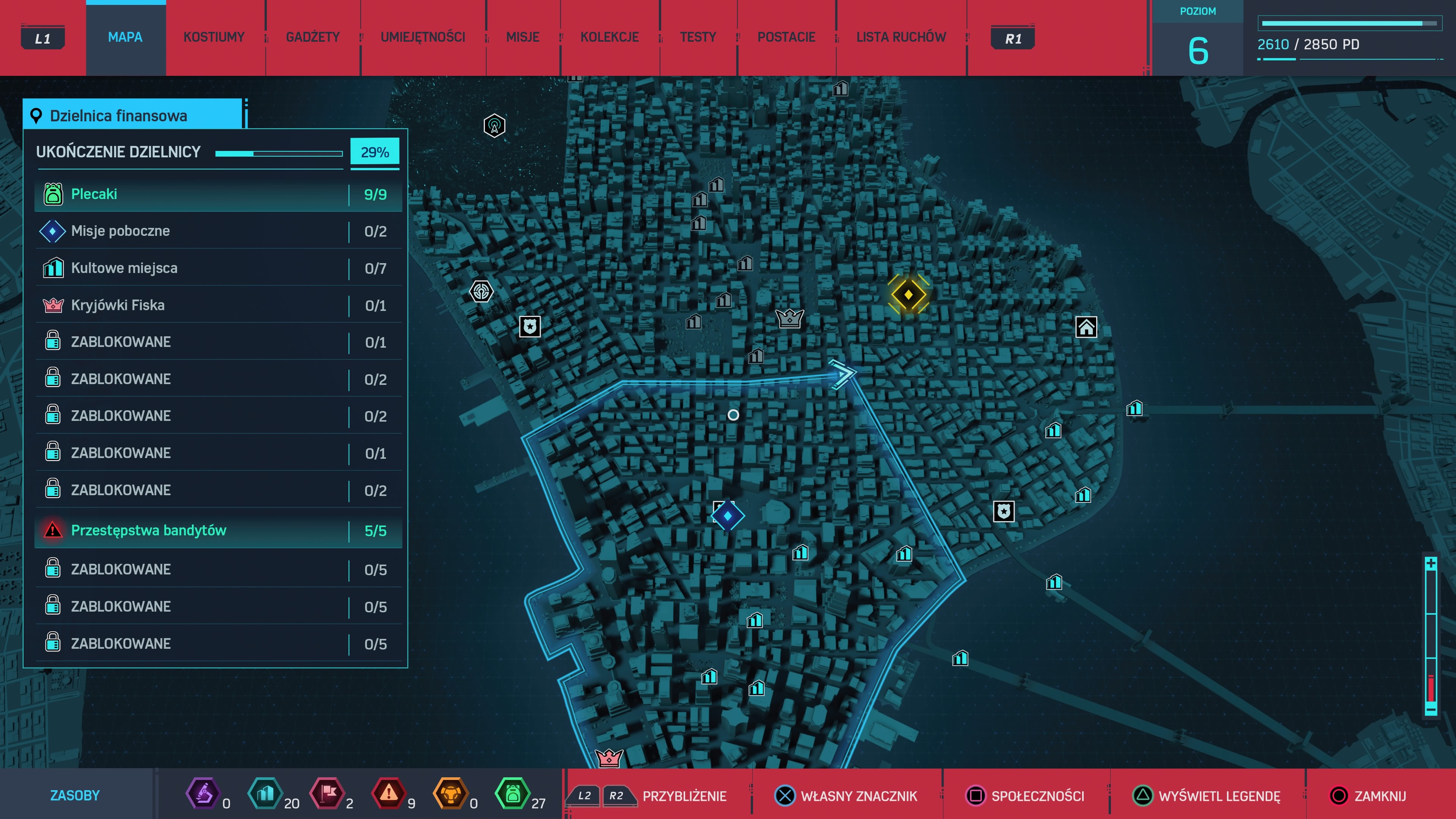Image resolution: width=1456 pixels, height=819 pixels.
Task: Switch to the Umiejętności tab
Action: [x=423, y=37]
